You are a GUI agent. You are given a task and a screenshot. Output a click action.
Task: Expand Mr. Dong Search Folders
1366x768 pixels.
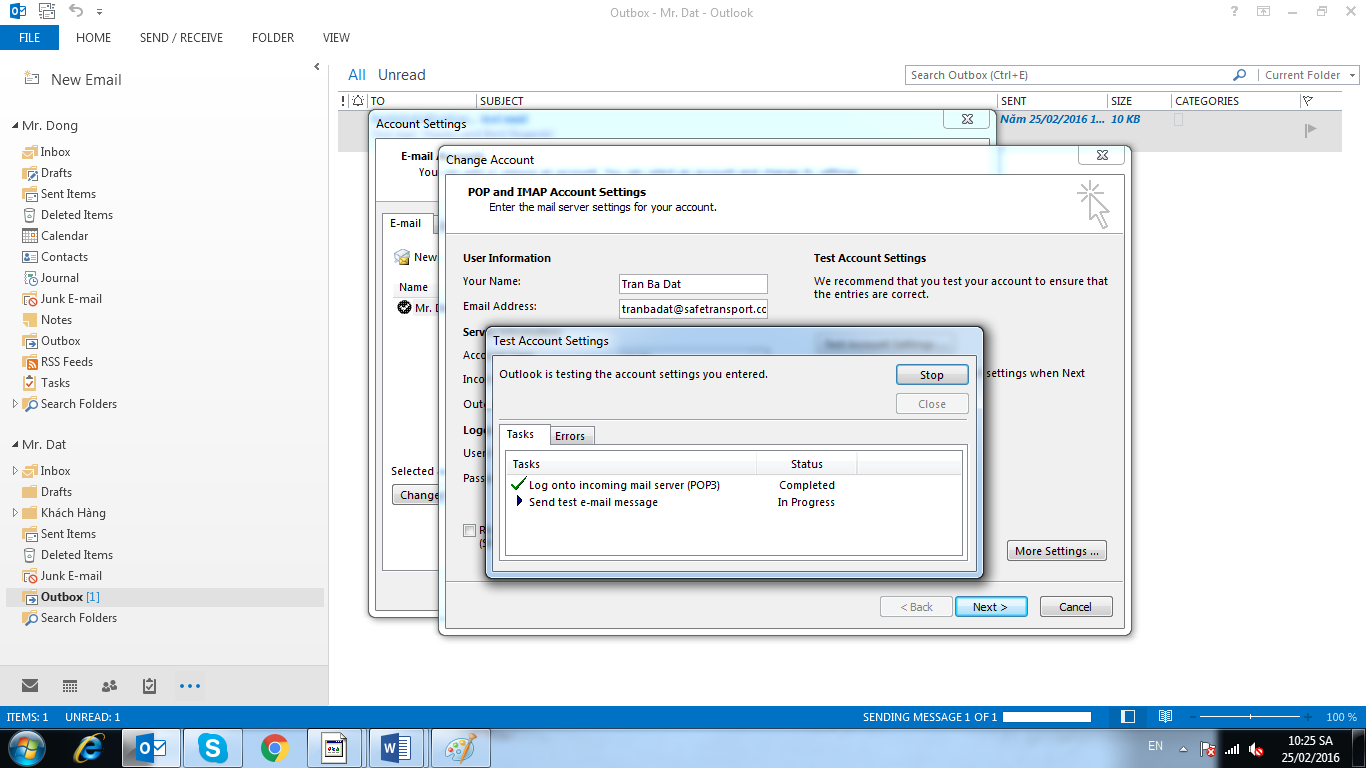(x=15, y=404)
